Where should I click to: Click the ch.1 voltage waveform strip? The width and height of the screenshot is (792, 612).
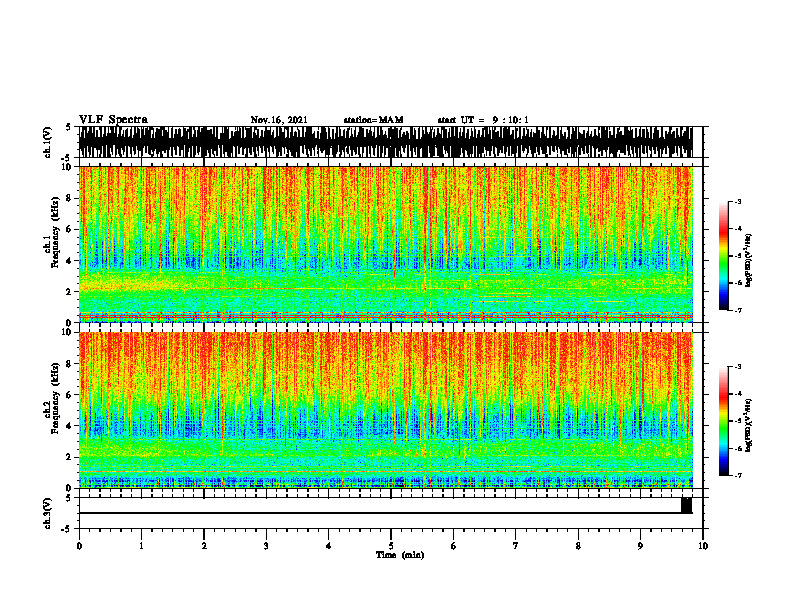point(385,142)
